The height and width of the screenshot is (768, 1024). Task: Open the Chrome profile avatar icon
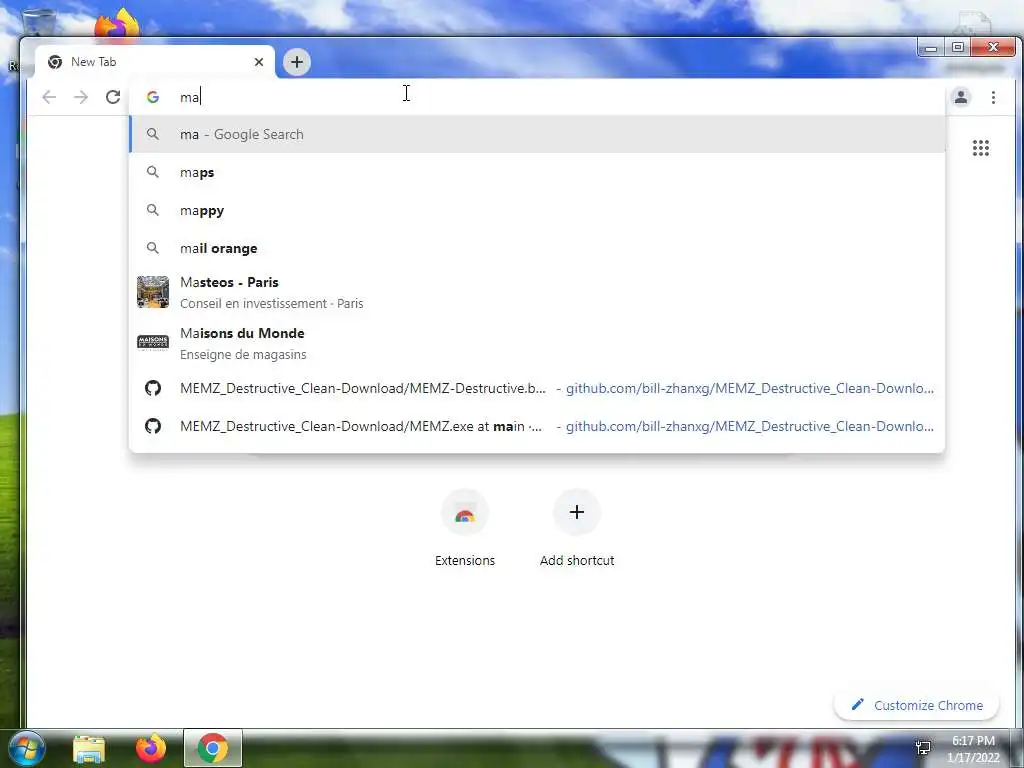click(x=961, y=97)
